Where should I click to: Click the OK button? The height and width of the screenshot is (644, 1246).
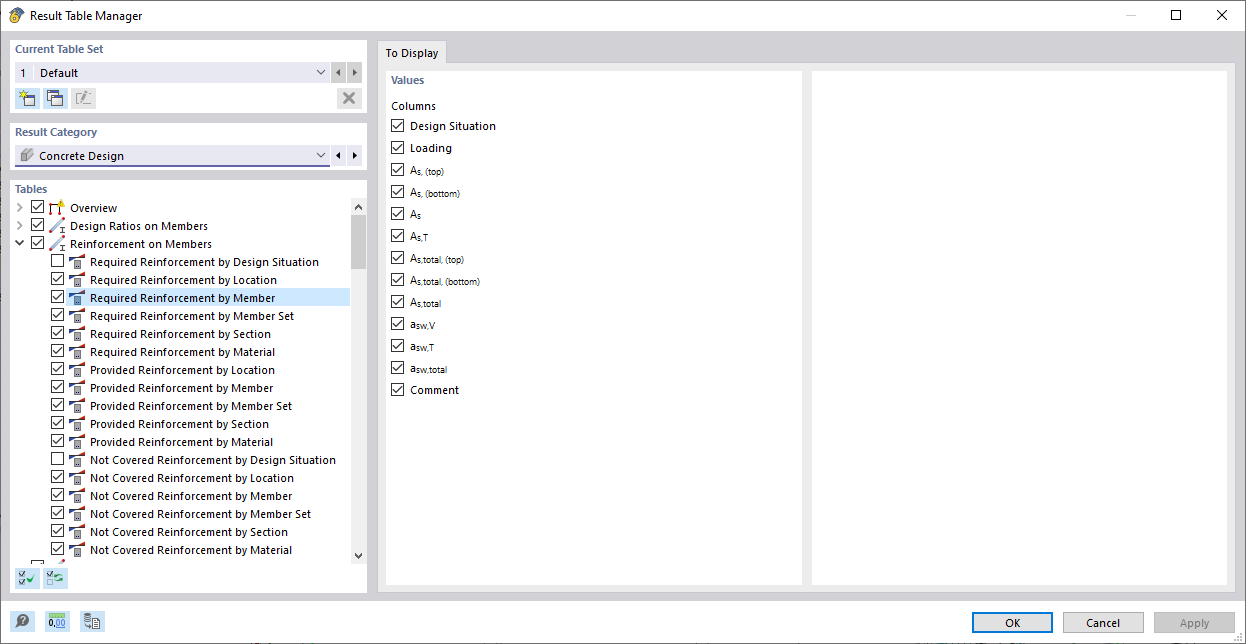pyautogui.click(x=1011, y=622)
